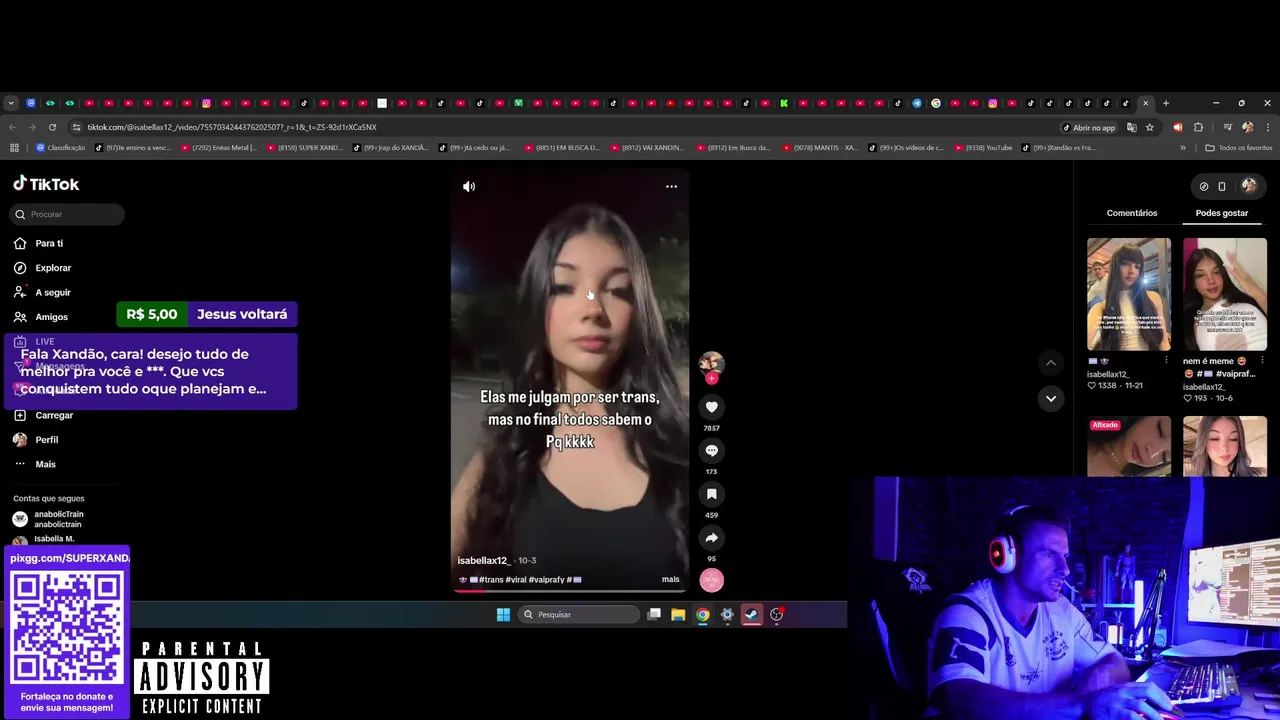The image size is (1280, 720).
Task: Open Perfil in the sidebar
Action: (x=46, y=440)
